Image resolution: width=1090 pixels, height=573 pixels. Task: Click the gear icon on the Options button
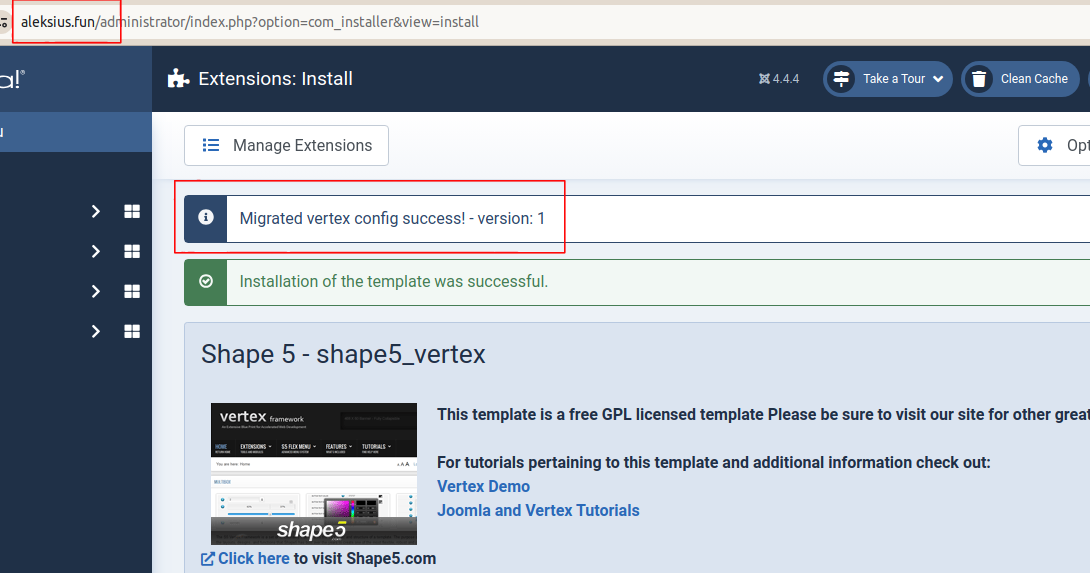(1045, 145)
